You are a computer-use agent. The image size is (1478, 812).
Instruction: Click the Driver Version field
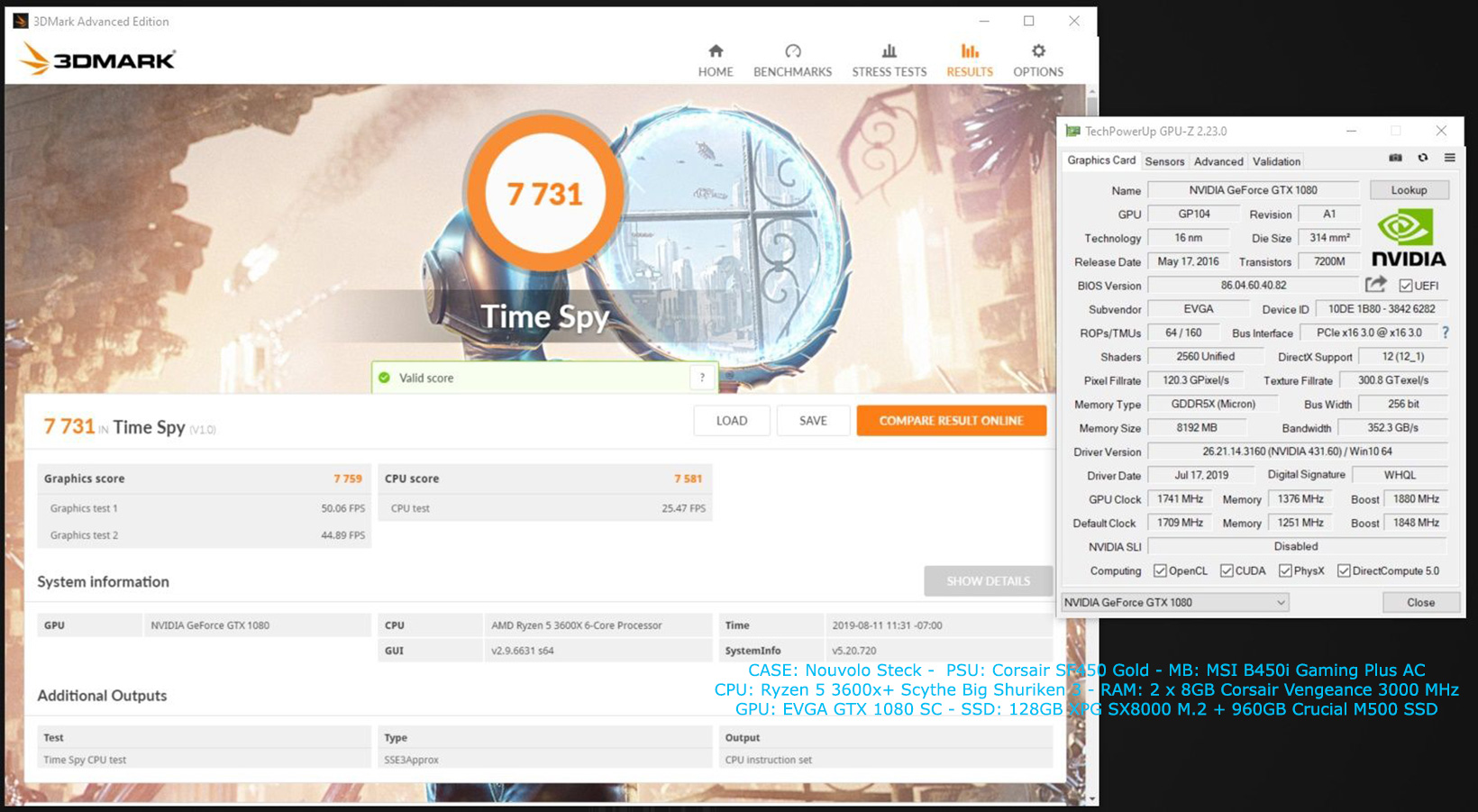point(1297,452)
